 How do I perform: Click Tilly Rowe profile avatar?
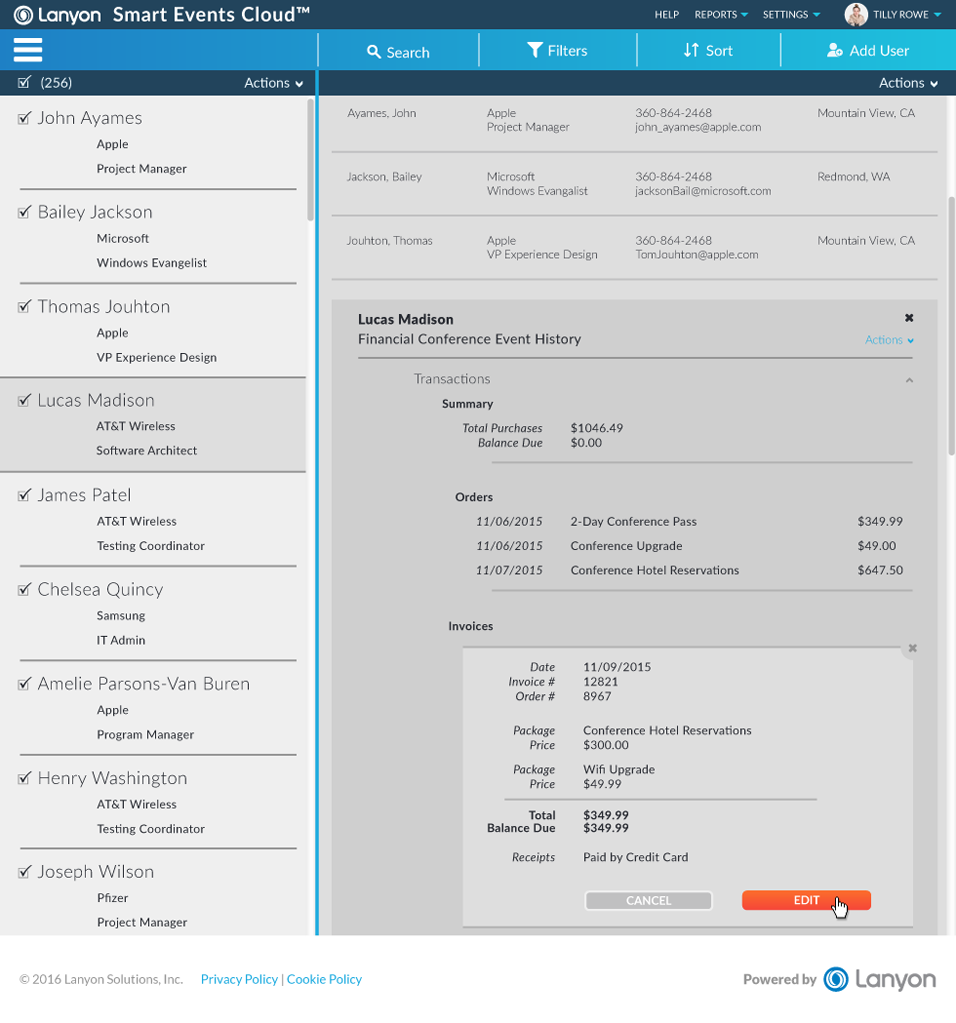(x=856, y=14)
